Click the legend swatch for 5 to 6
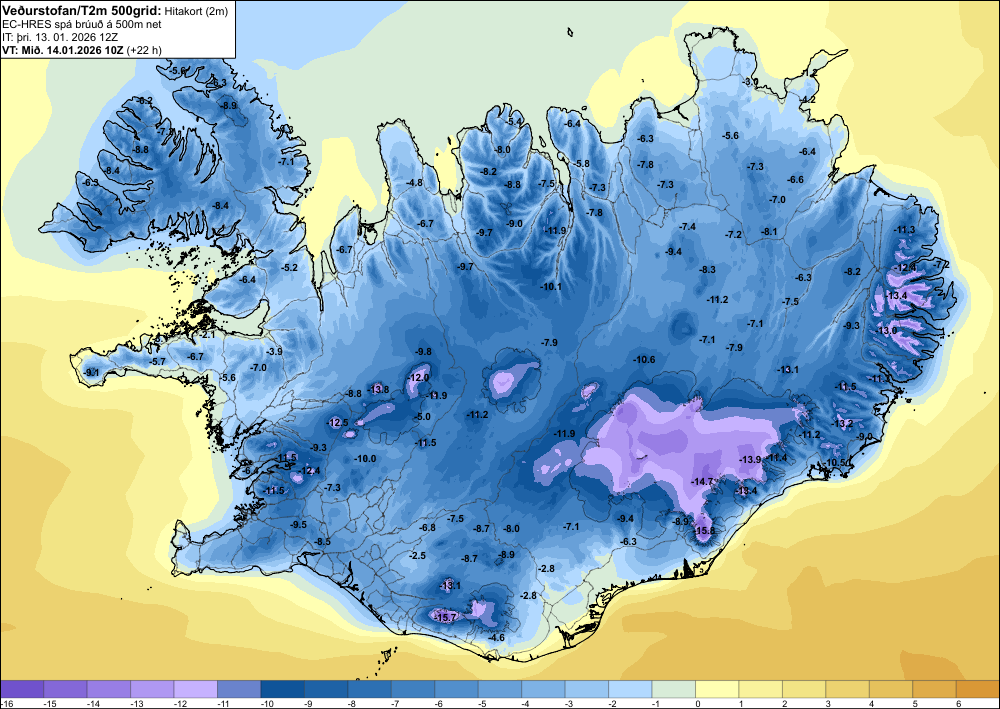 [x=934, y=689]
